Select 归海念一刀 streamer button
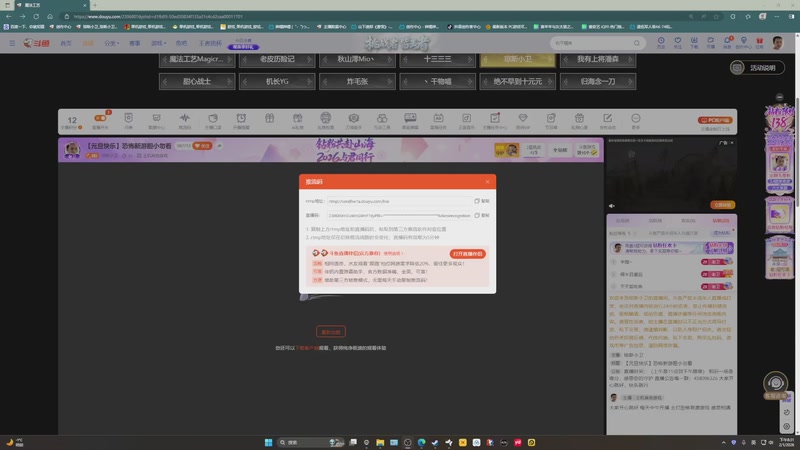The image size is (800, 450). (598, 81)
